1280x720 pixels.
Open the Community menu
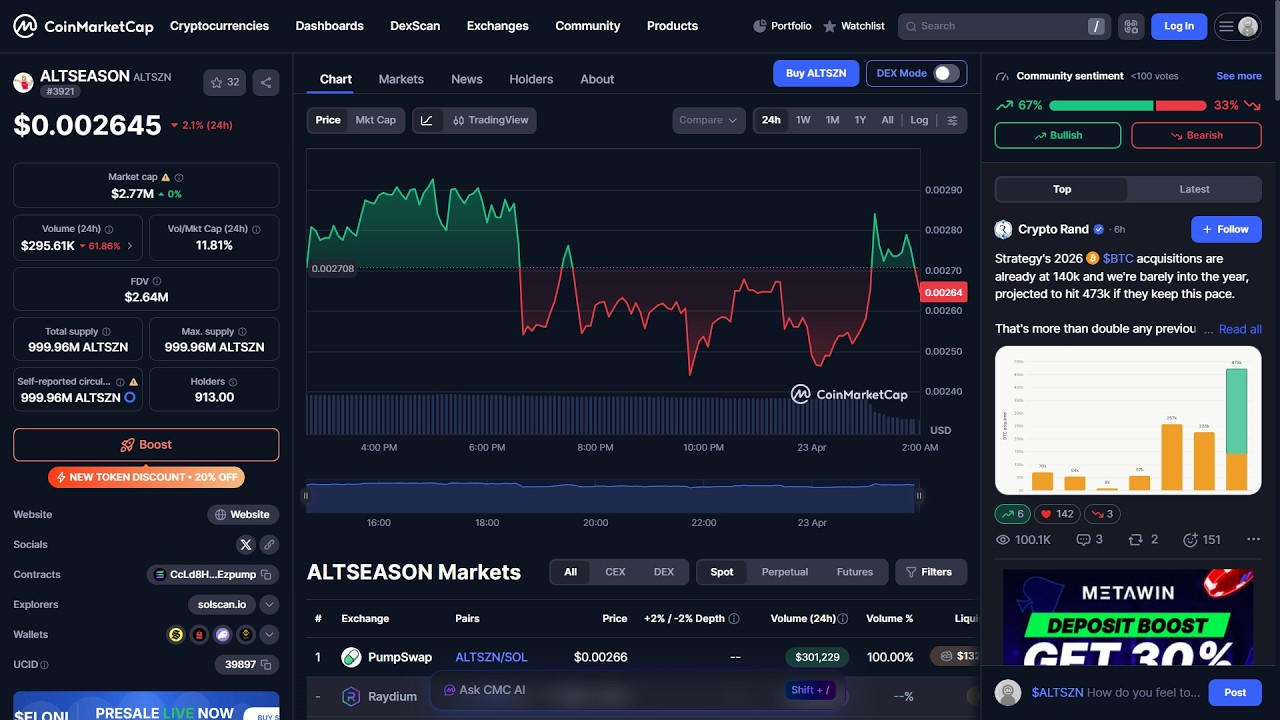point(588,26)
